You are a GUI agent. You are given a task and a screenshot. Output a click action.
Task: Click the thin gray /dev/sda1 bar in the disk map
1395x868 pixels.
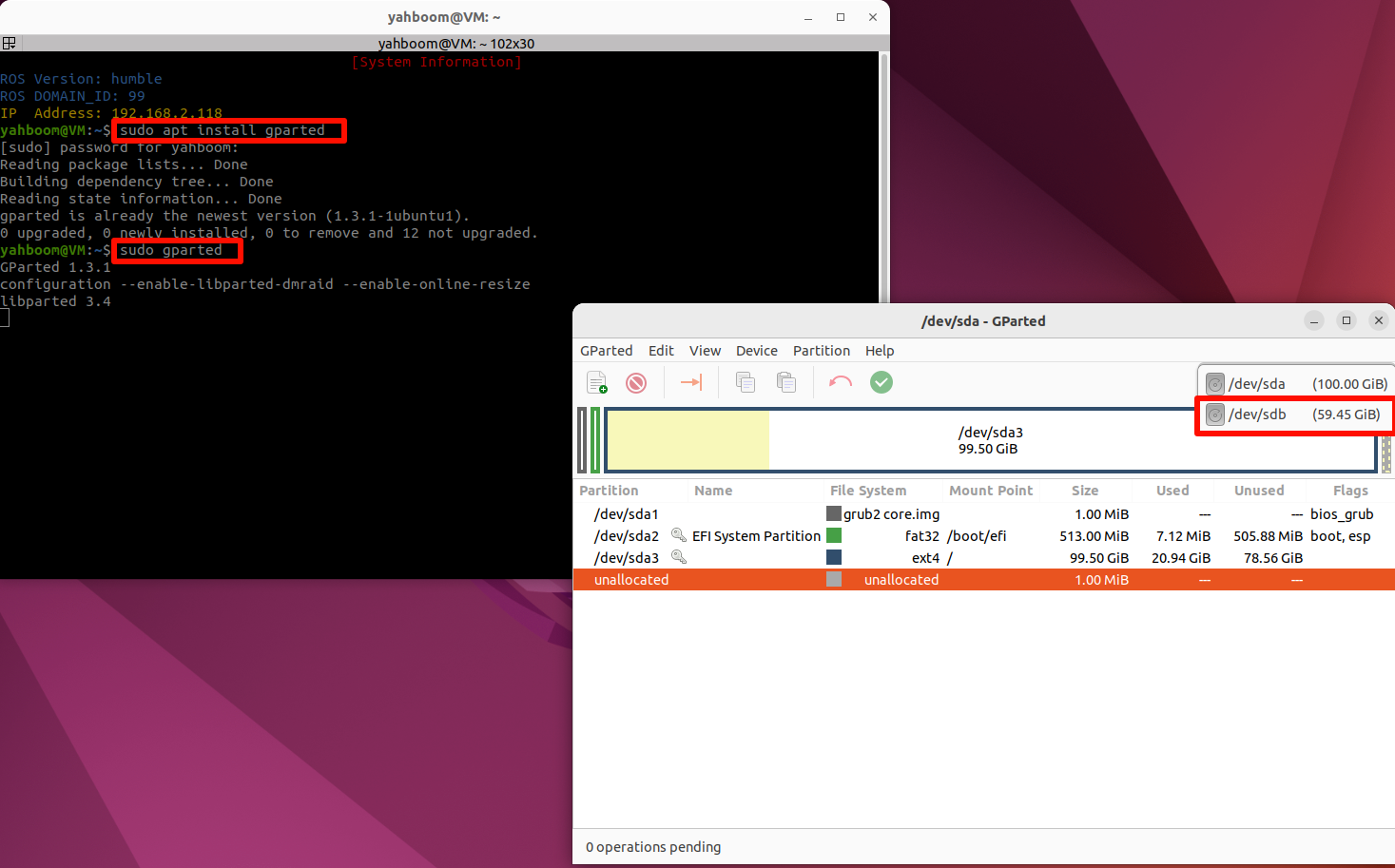(582, 440)
